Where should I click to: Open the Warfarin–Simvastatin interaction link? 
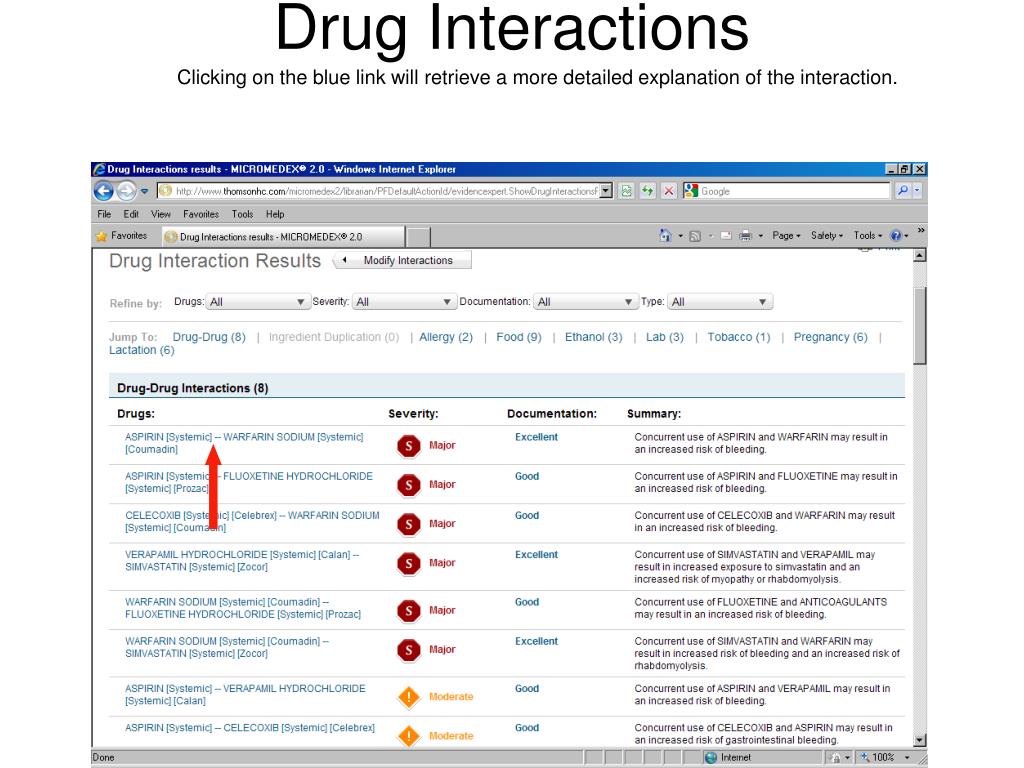227,647
